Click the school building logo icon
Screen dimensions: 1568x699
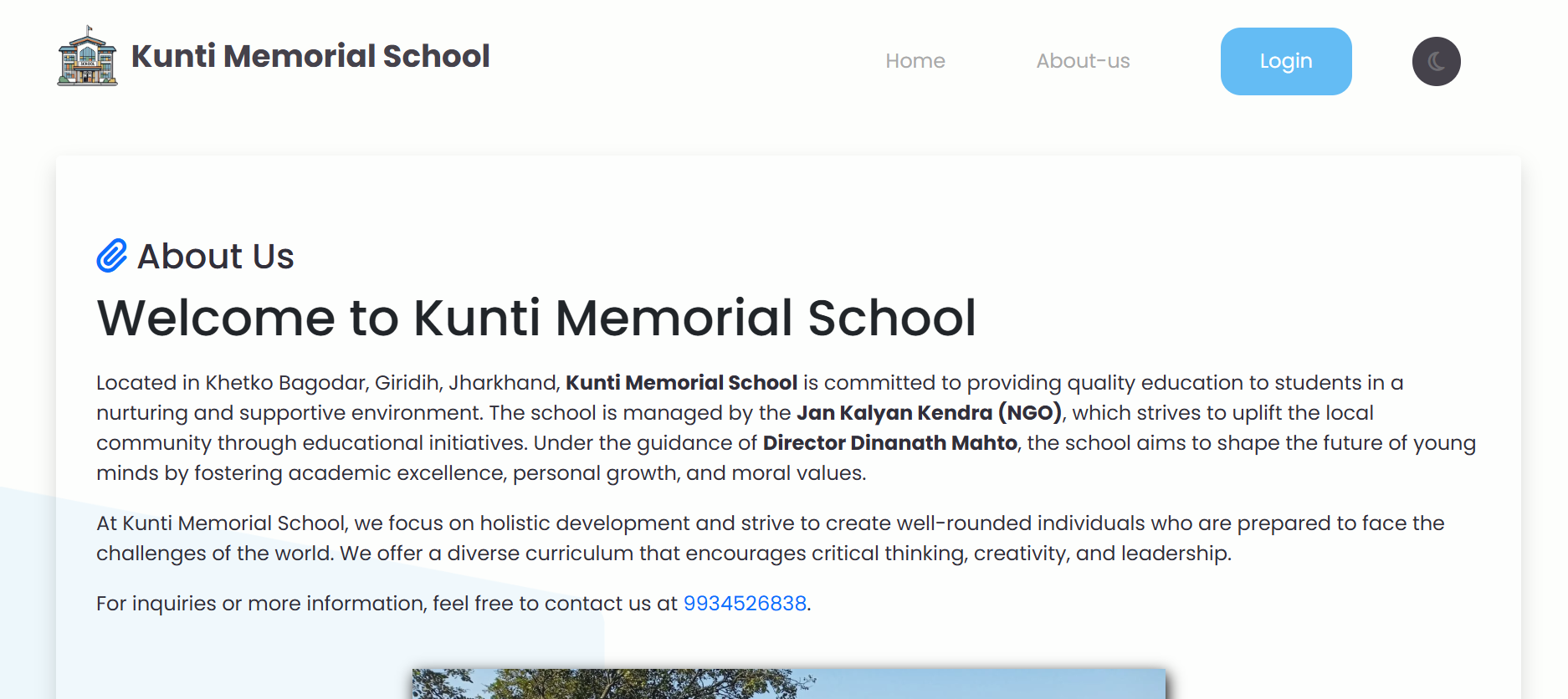coord(87,56)
